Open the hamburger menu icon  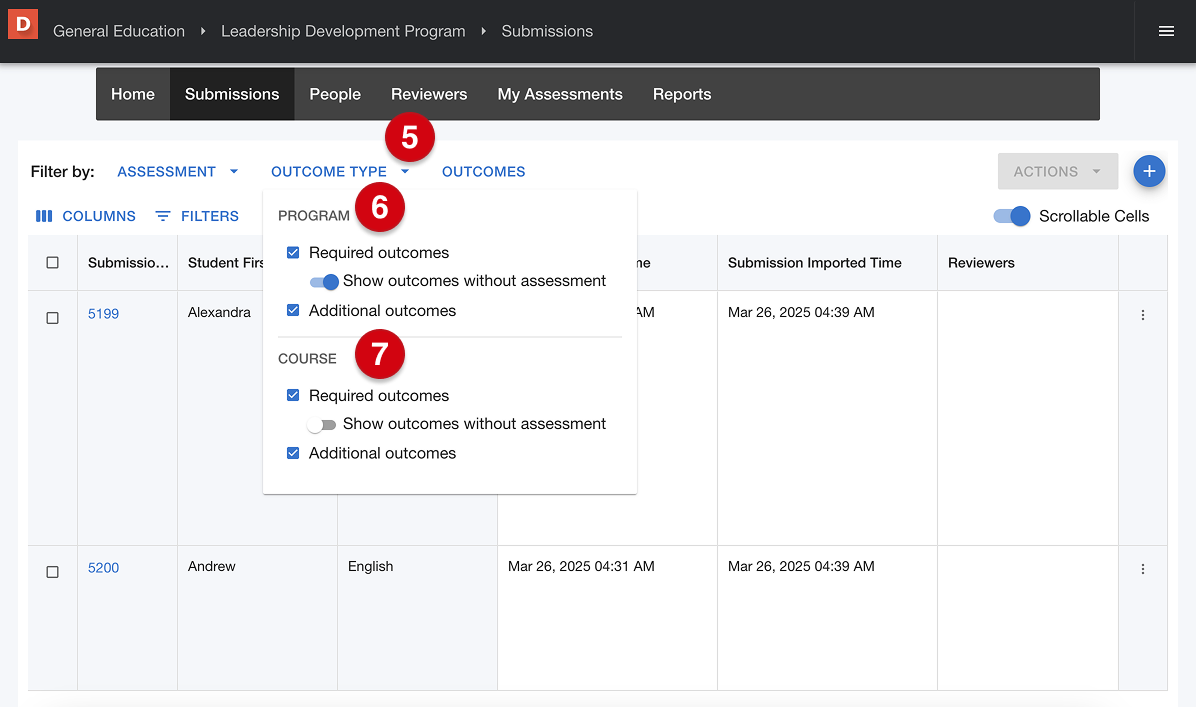coord(1166,31)
